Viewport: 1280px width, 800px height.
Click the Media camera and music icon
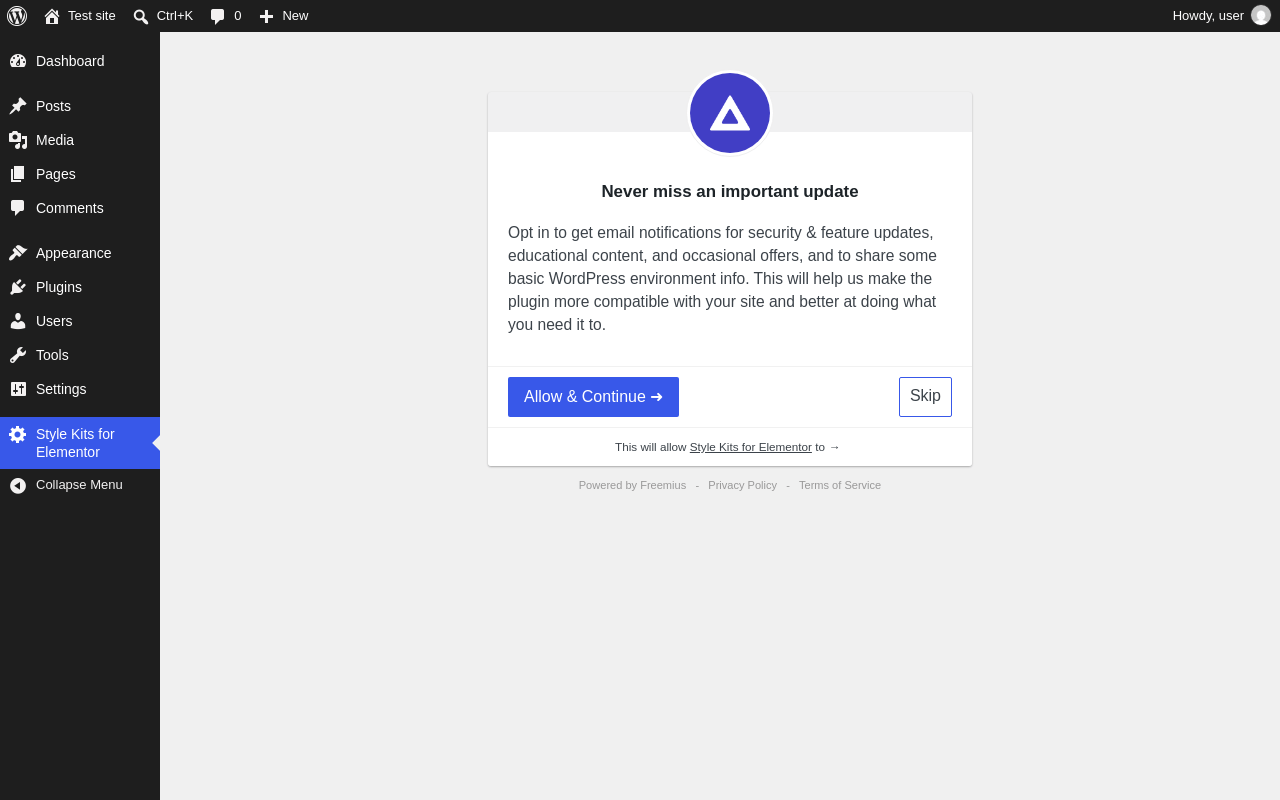(18, 140)
